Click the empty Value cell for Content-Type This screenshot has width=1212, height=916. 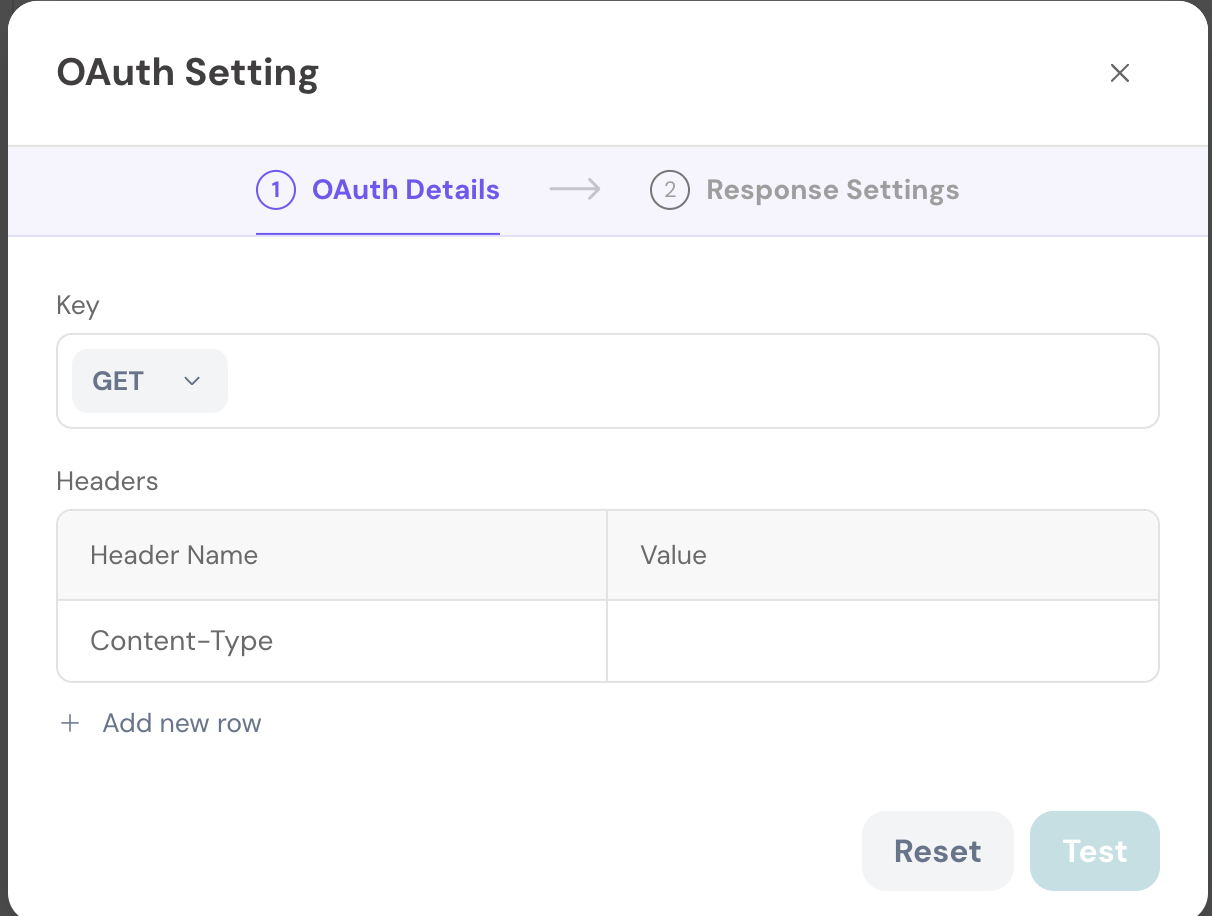[x=882, y=641]
